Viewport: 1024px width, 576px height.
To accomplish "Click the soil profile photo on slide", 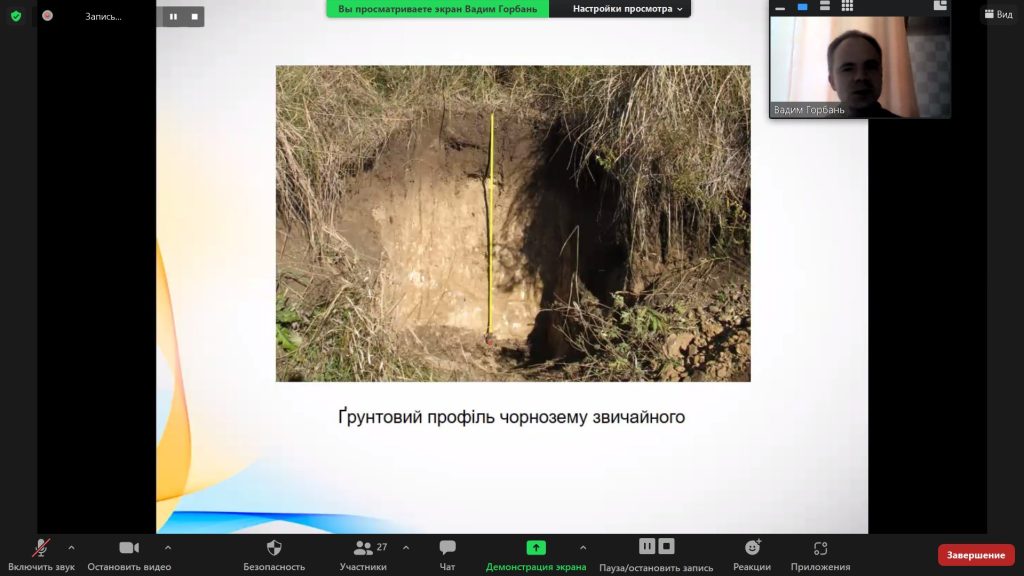I will [x=513, y=223].
